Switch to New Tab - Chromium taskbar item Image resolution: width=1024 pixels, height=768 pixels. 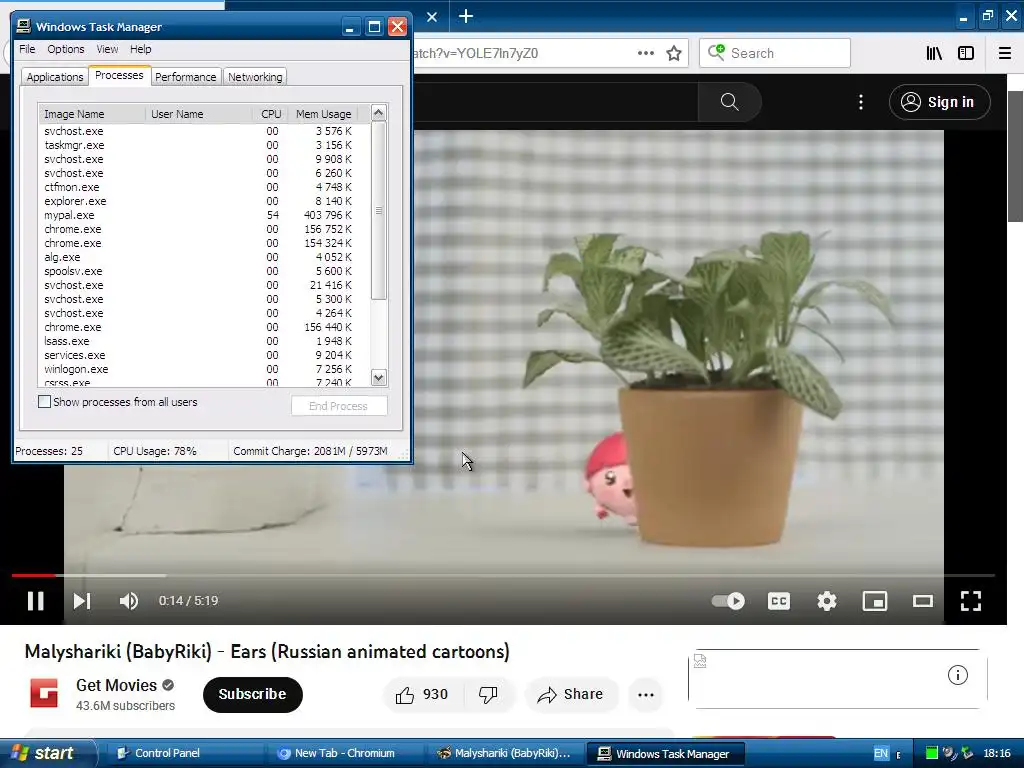tap(345, 753)
